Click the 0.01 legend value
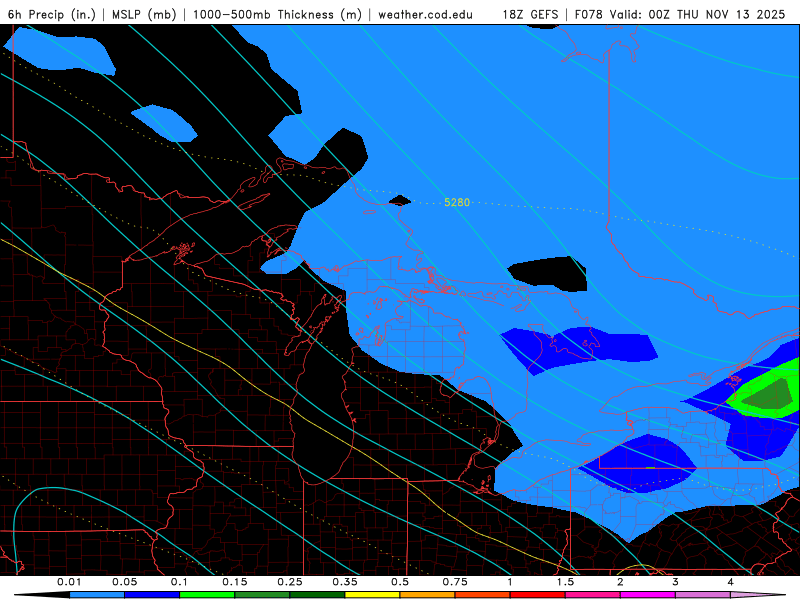Image resolution: width=800 pixels, height=600 pixels. coord(69,582)
